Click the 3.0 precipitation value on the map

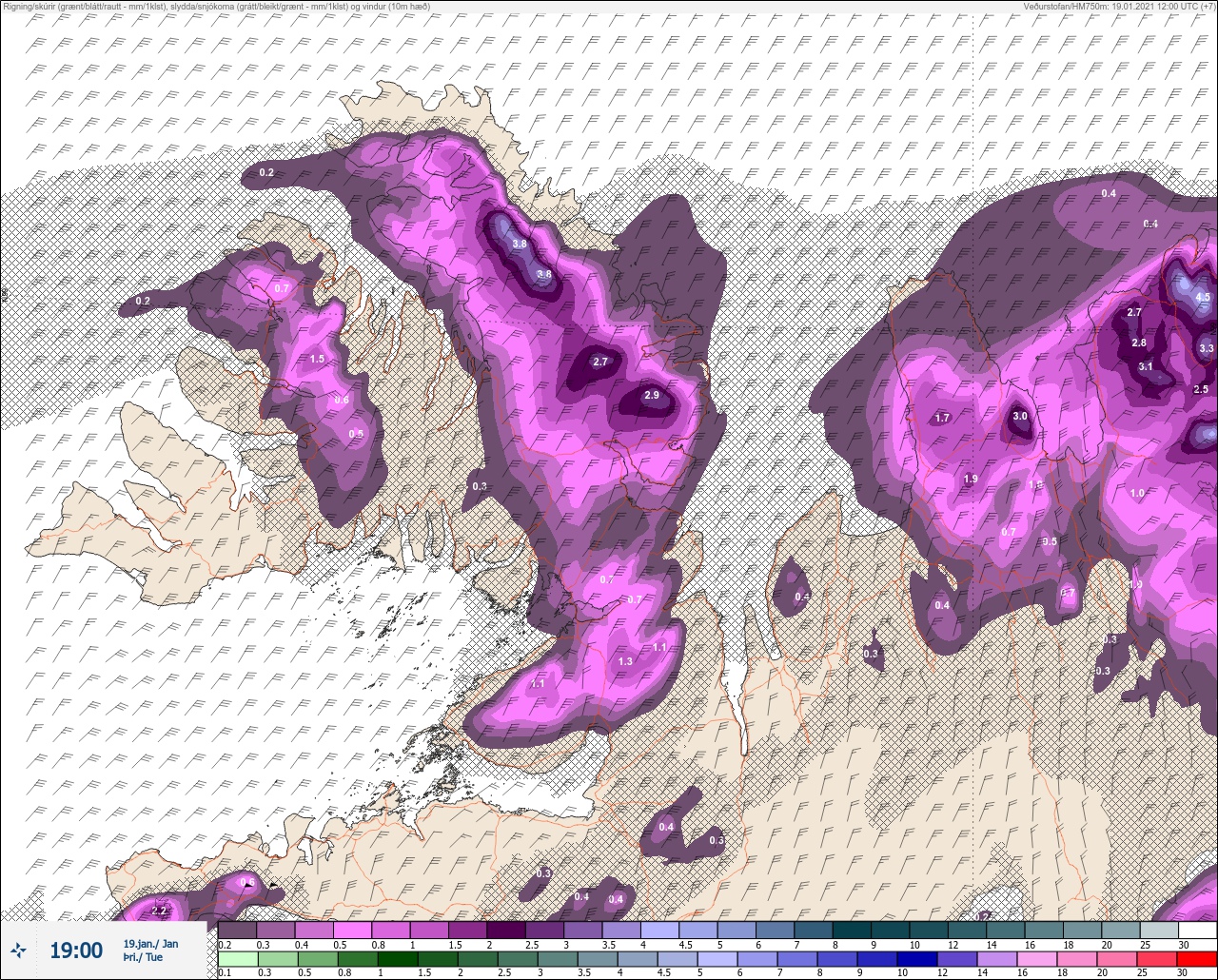(x=1020, y=417)
